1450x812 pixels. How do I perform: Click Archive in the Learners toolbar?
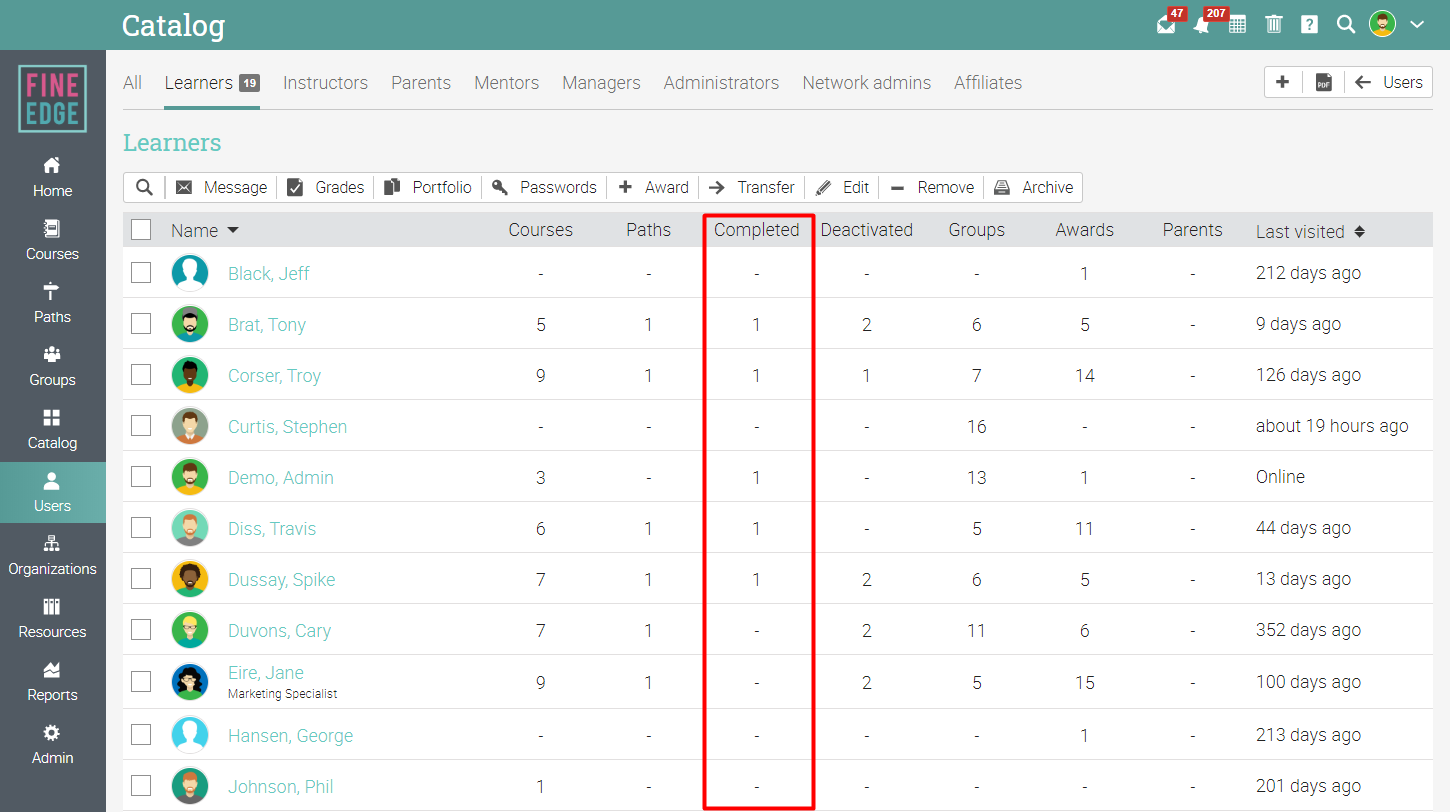1034,187
